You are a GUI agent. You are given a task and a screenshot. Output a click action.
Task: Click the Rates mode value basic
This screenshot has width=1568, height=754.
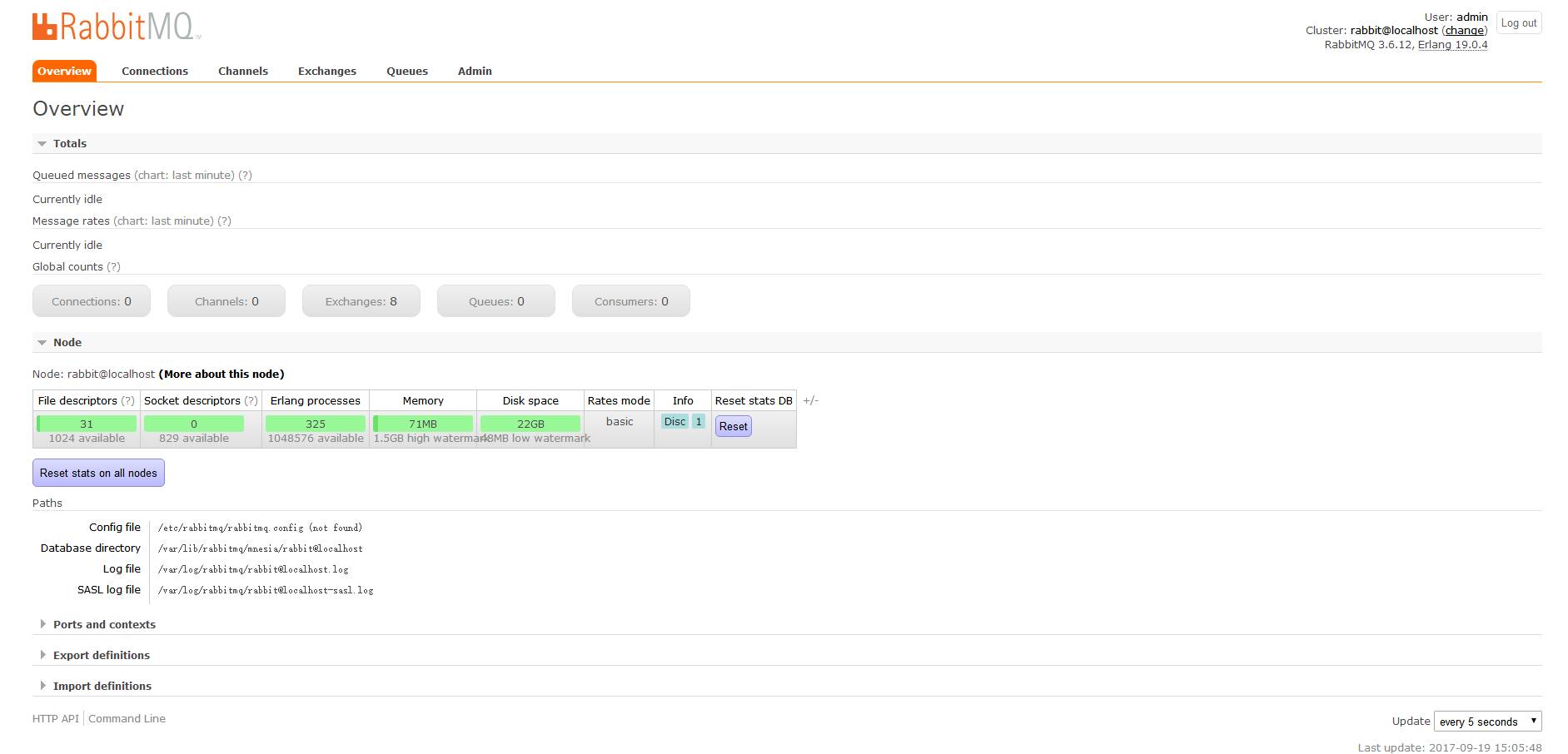coord(620,421)
